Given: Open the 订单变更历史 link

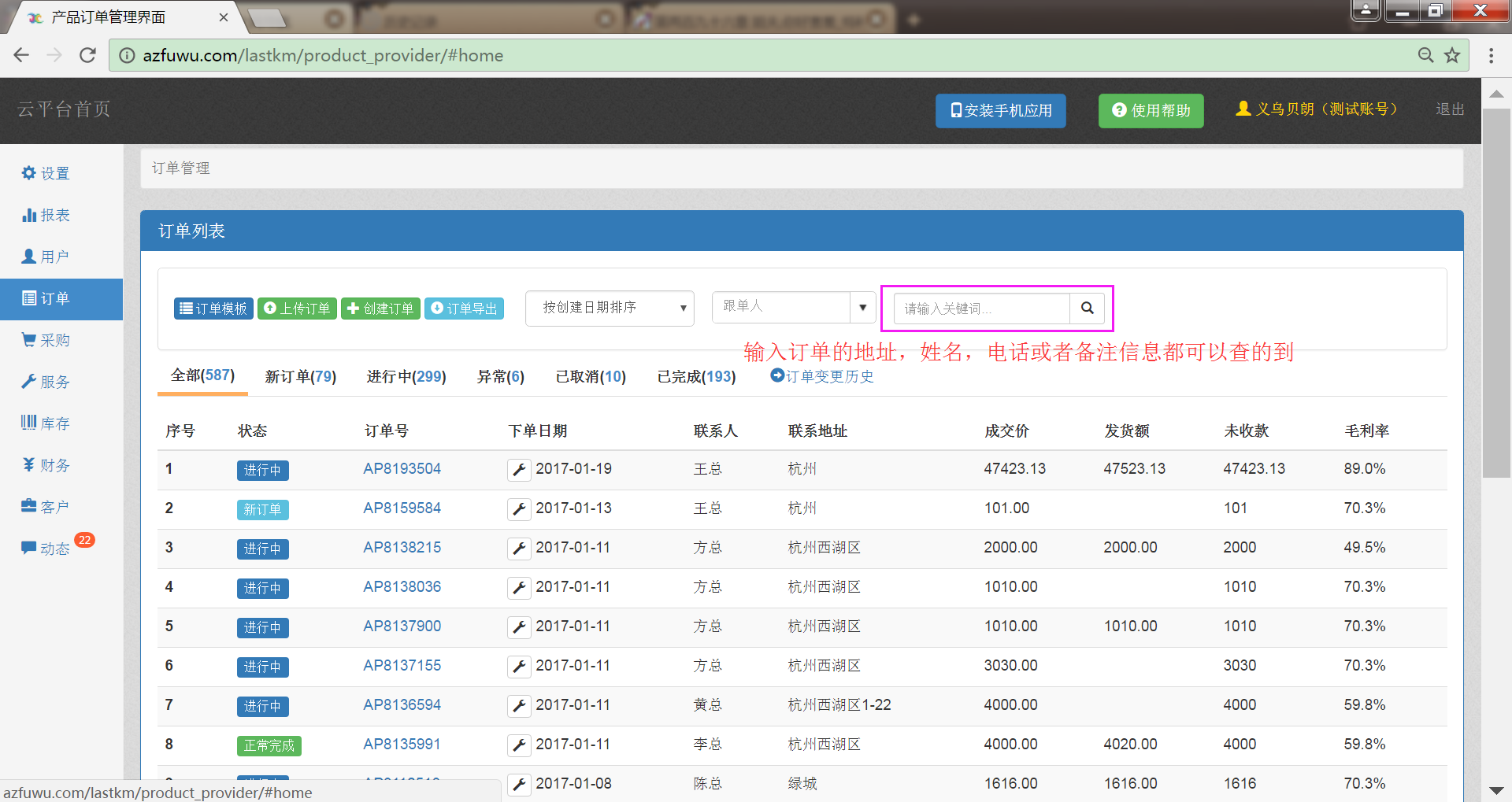Looking at the screenshot, I should (822, 376).
